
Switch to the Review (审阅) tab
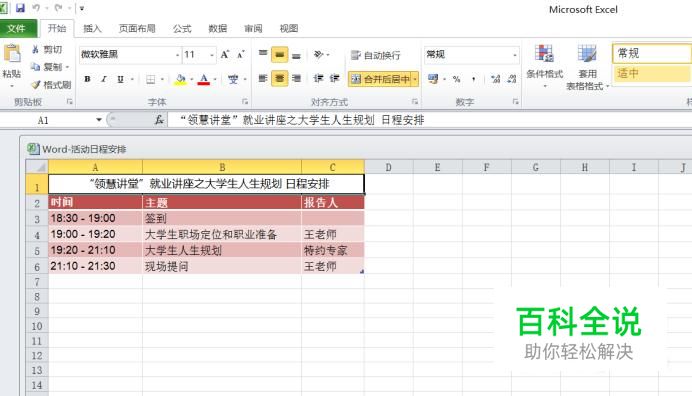point(253,28)
